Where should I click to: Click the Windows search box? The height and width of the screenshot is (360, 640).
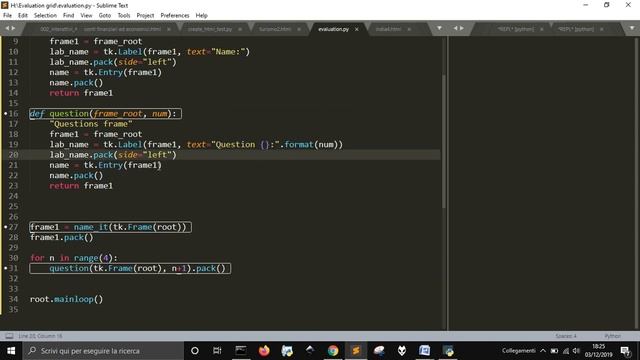coord(103,351)
